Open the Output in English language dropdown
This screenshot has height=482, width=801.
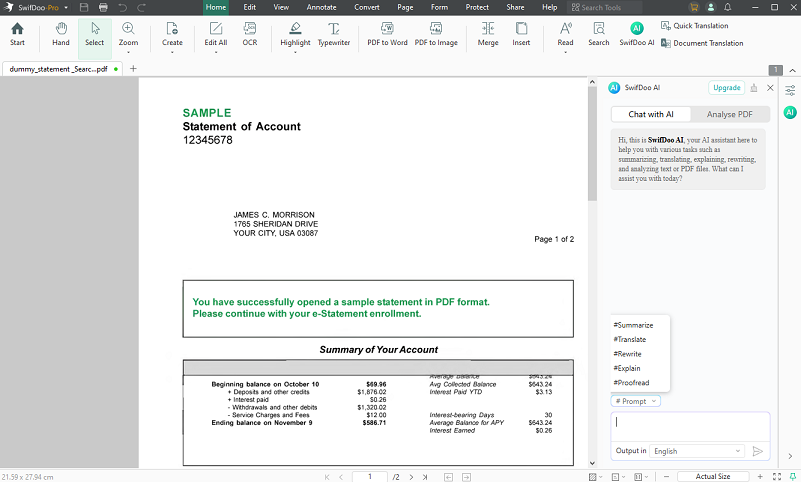(696, 451)
